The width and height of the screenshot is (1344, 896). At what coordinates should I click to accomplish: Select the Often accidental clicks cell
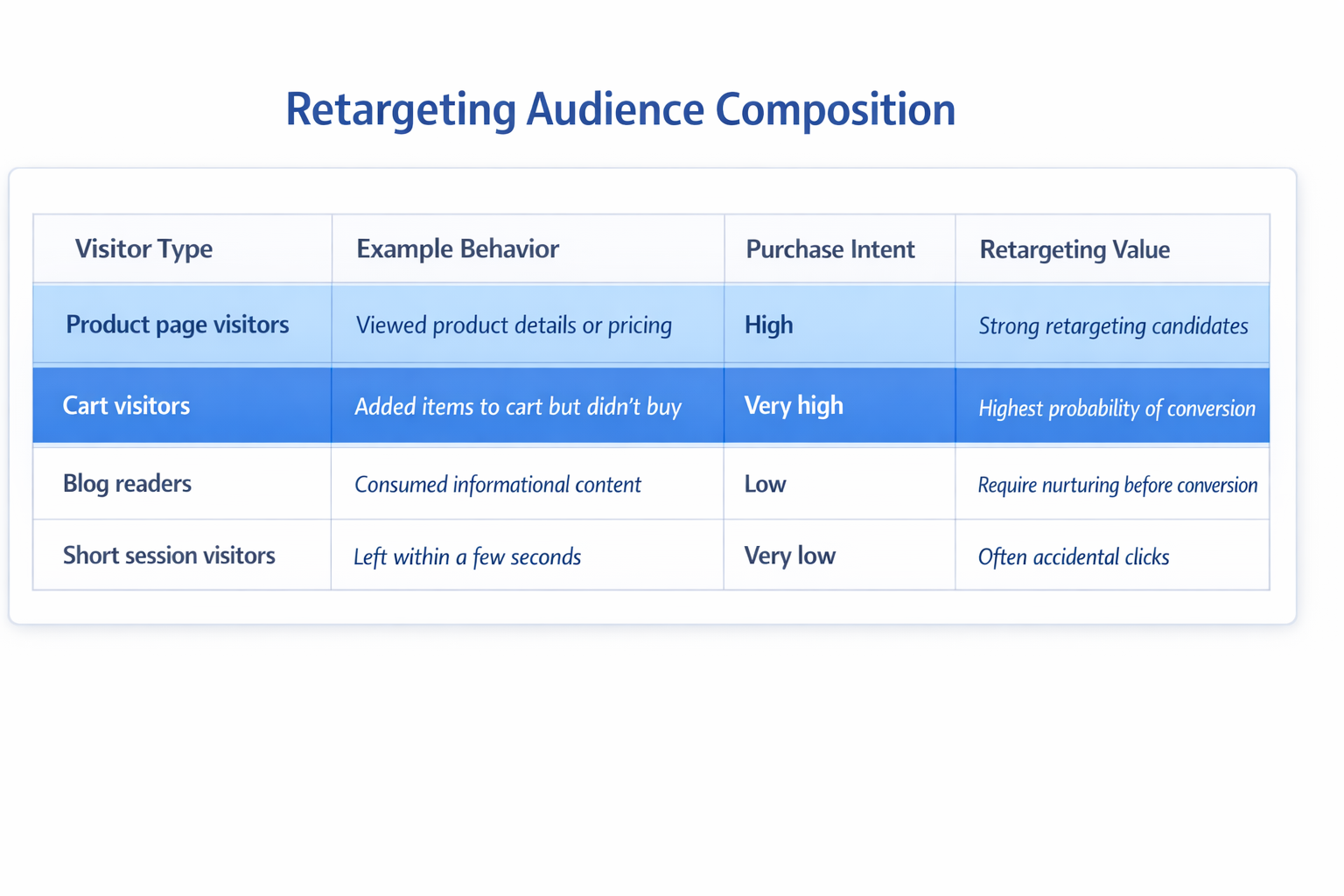coord(1074,556)
